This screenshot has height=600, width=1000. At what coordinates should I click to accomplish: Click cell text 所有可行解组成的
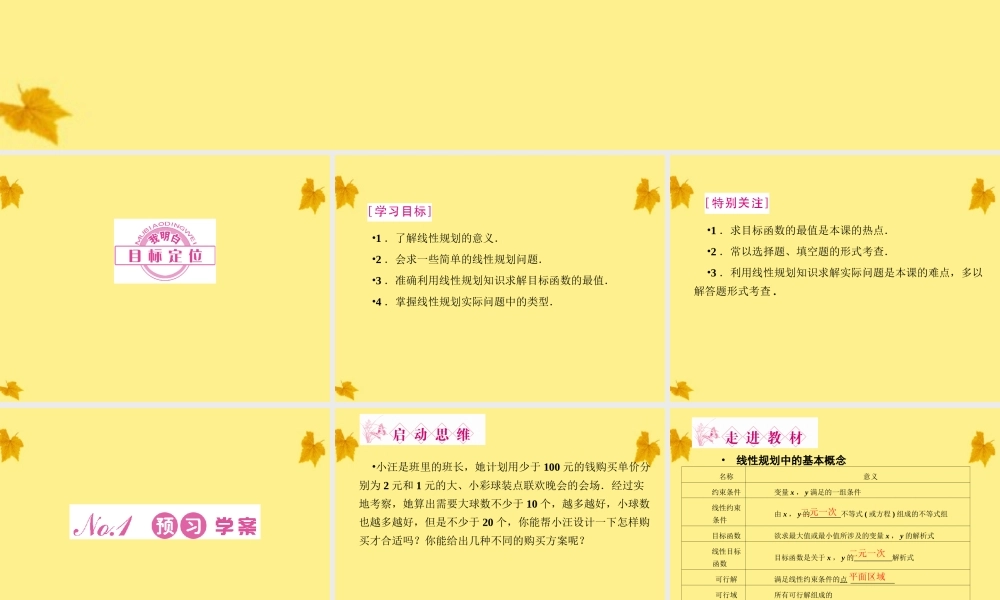pyautogui.click(x=803, y=595)
